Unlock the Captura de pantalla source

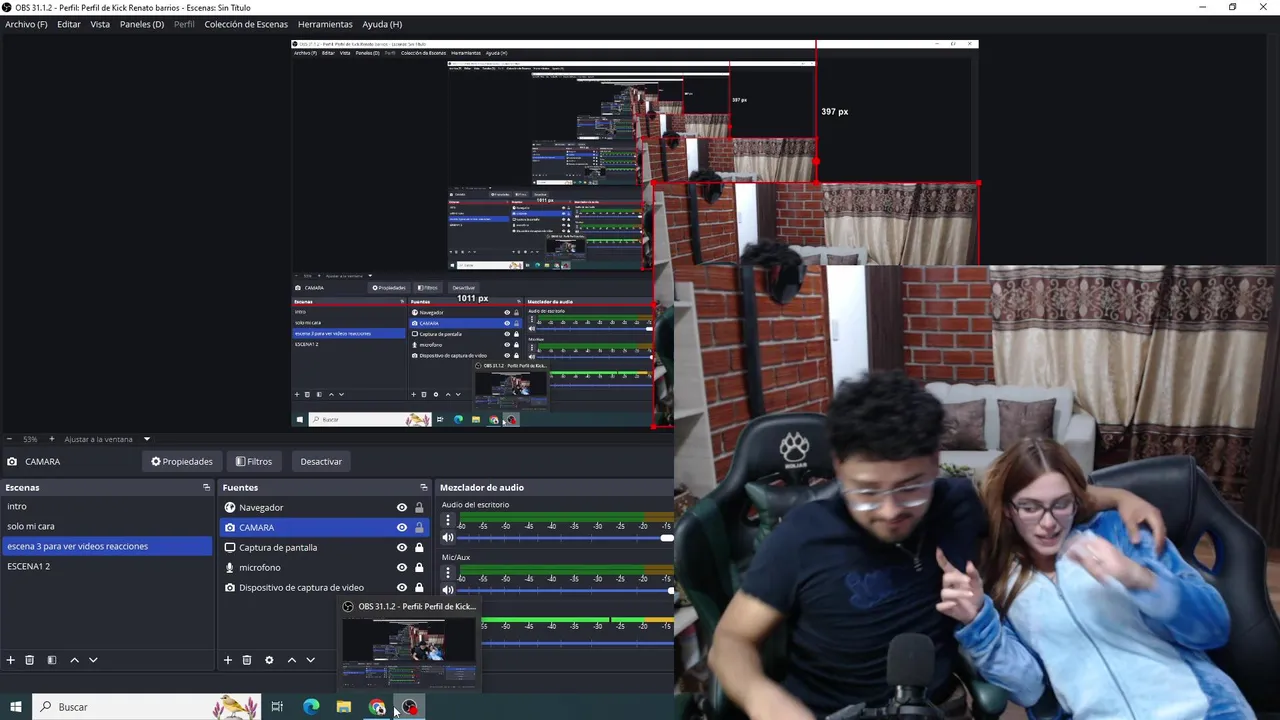[x=419, y=547]
